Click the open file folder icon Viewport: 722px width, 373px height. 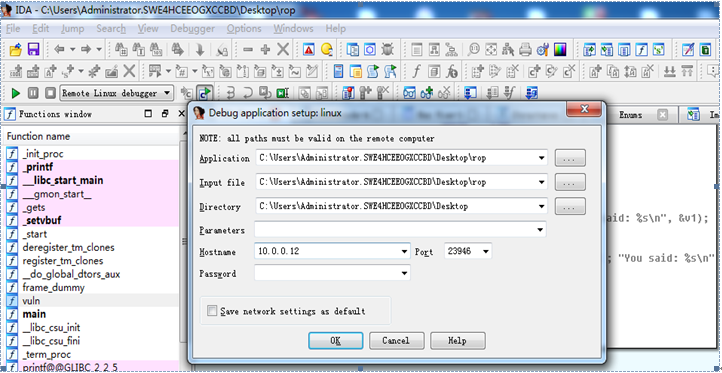[x=16, y=49]
